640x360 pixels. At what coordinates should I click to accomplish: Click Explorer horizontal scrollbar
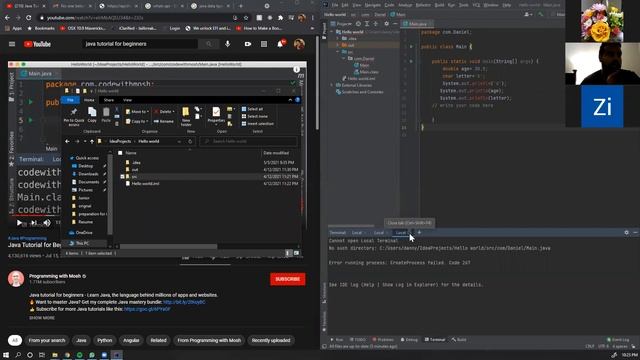point(168,247)
